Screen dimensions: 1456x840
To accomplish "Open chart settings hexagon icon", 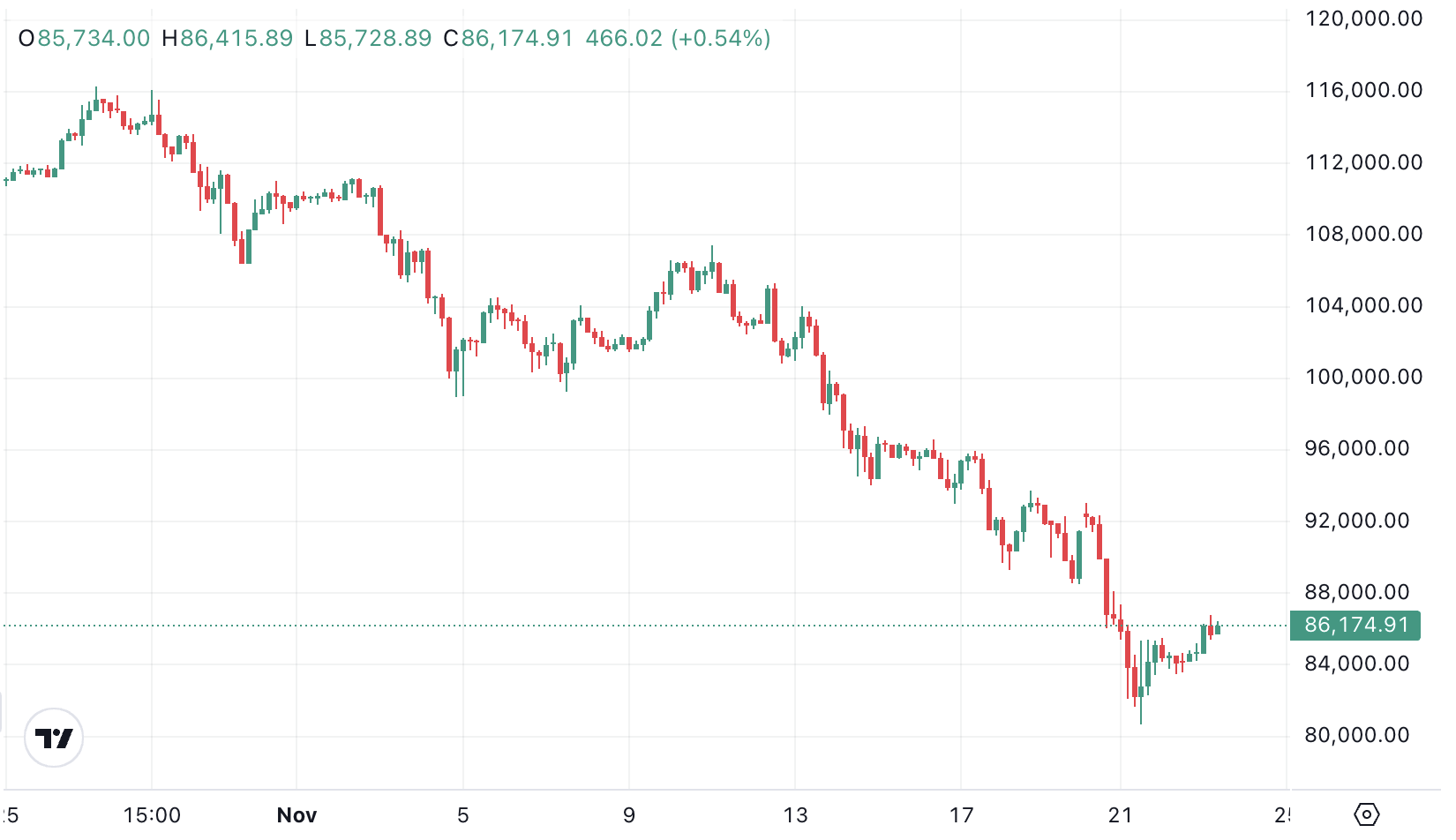I will pos(1366,814).
